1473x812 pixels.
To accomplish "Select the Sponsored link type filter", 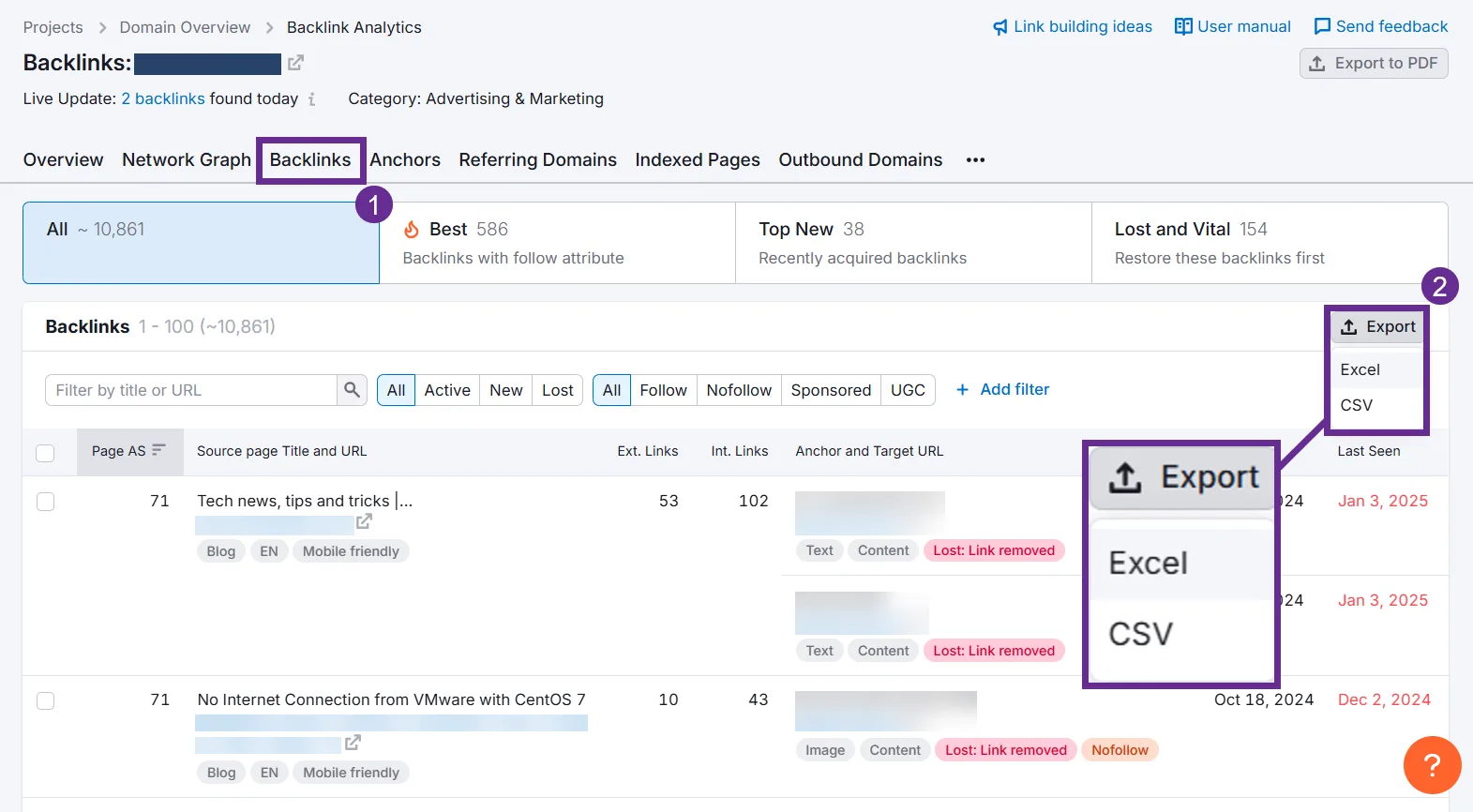I will click(831, 390).
